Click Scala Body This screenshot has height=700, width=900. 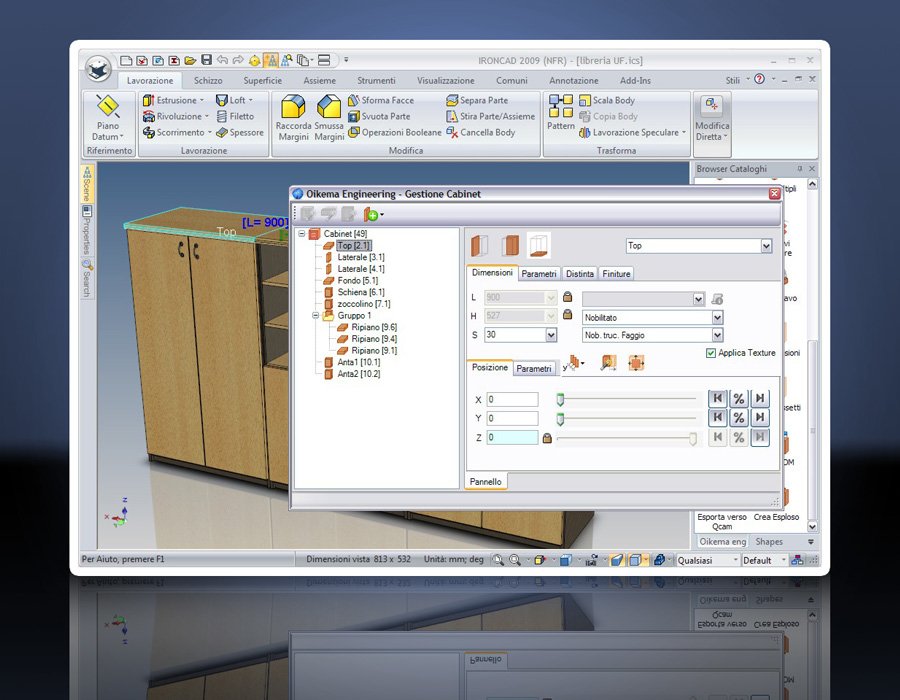point(607,100)
